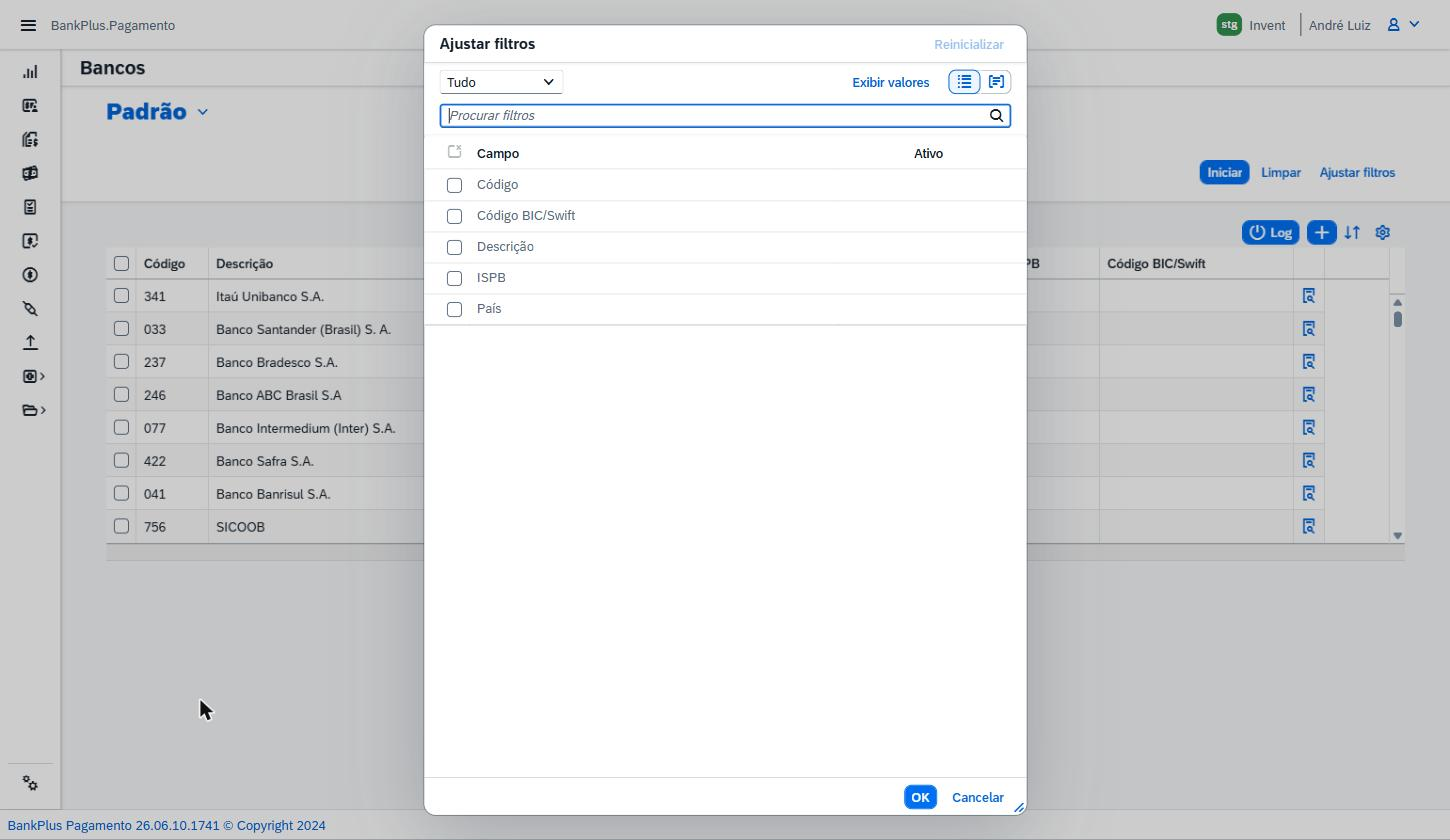
Task: Open the settings gears at sidebar bottom
Action: point(30,784)
